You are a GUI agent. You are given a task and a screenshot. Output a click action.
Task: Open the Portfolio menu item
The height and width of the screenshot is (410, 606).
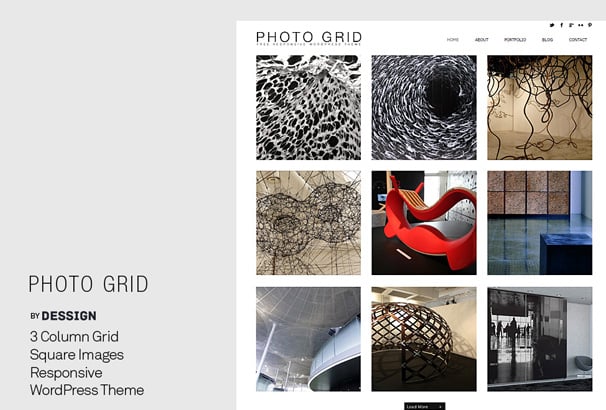515,40
